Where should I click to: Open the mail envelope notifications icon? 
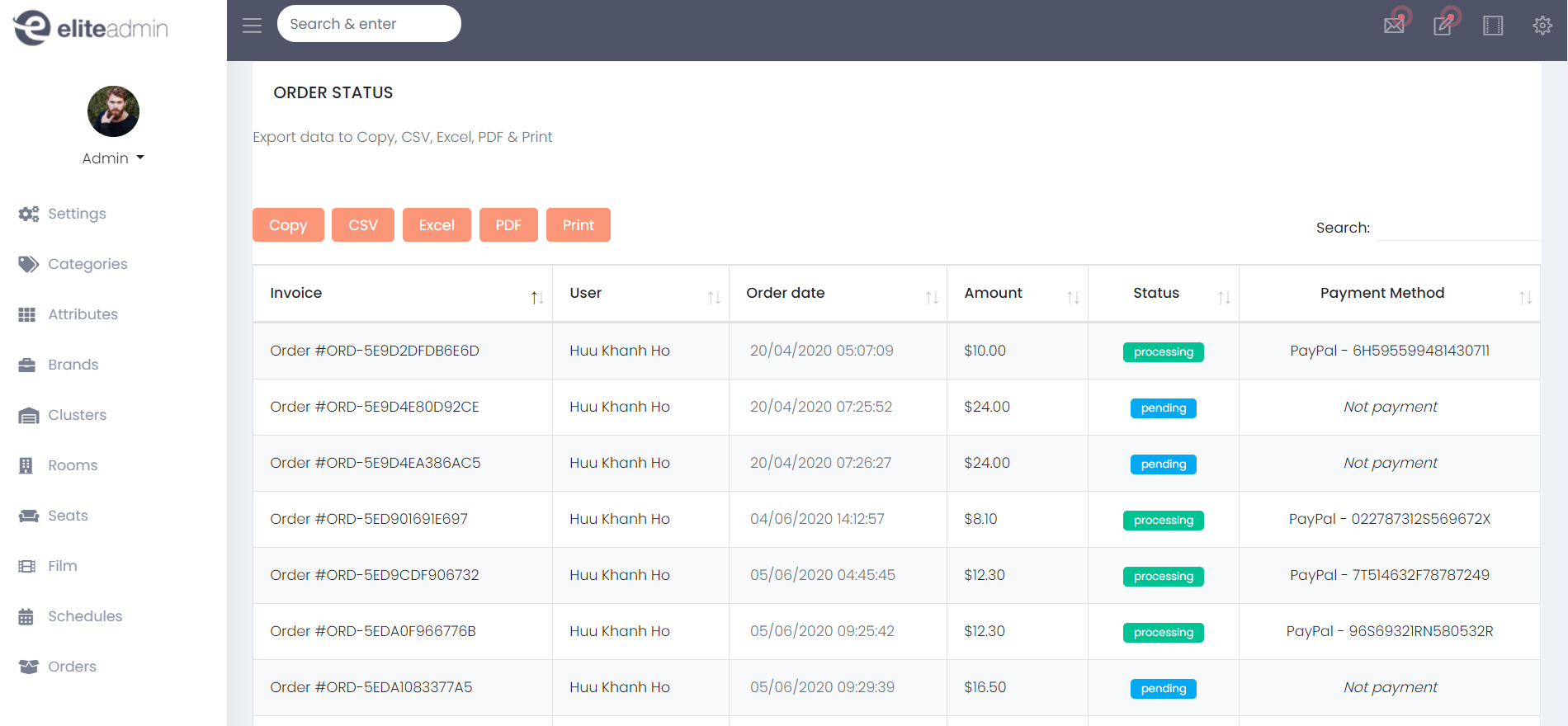(x=1394, y=26)
